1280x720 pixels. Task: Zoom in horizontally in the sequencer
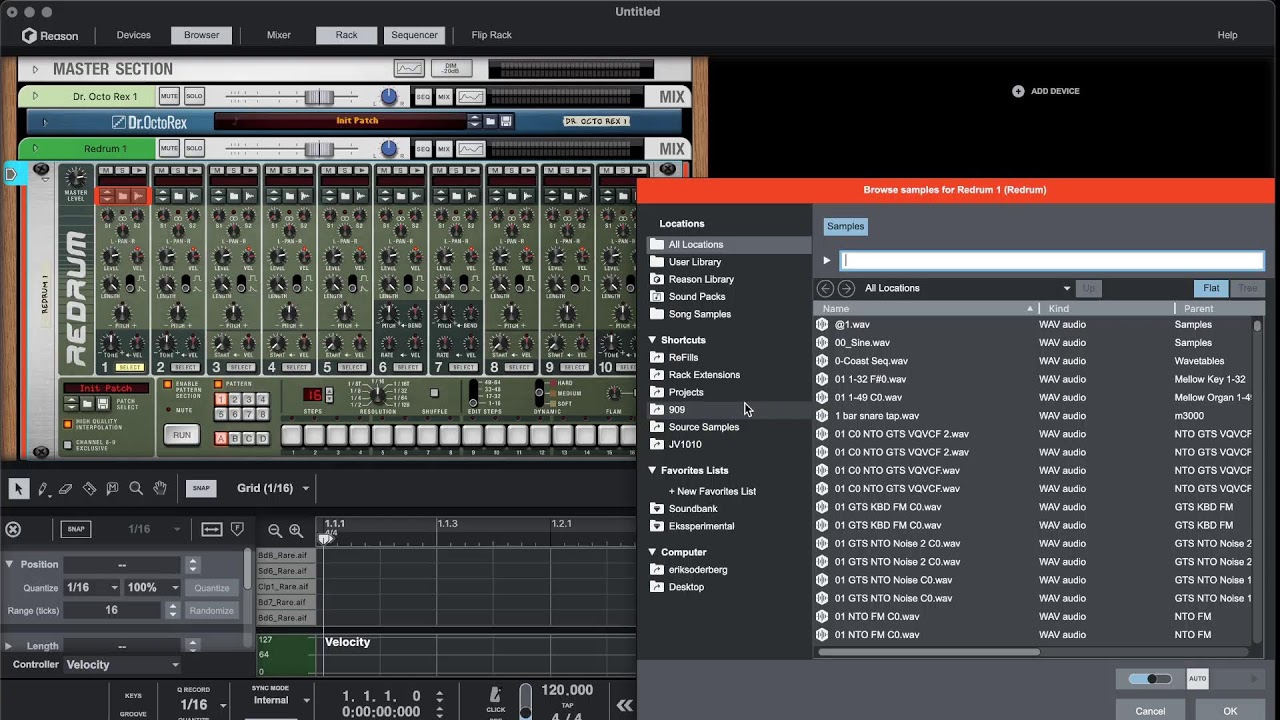coord(296,531)
